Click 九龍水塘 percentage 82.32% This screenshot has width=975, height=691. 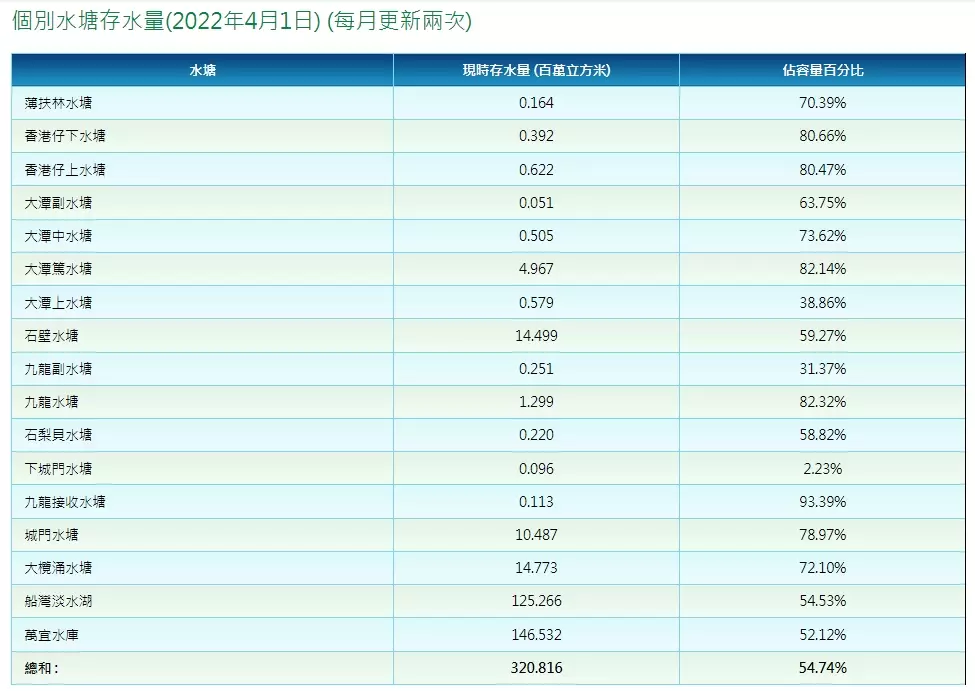point(823,402)
